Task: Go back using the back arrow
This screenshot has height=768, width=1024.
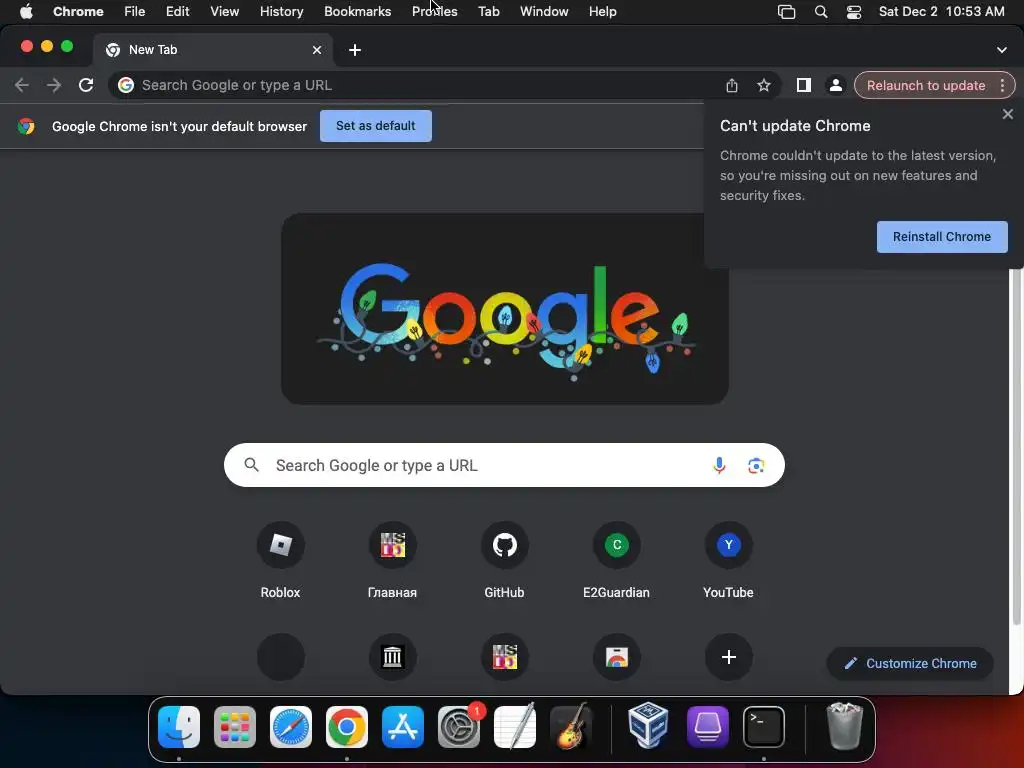Action: [22, 85]
